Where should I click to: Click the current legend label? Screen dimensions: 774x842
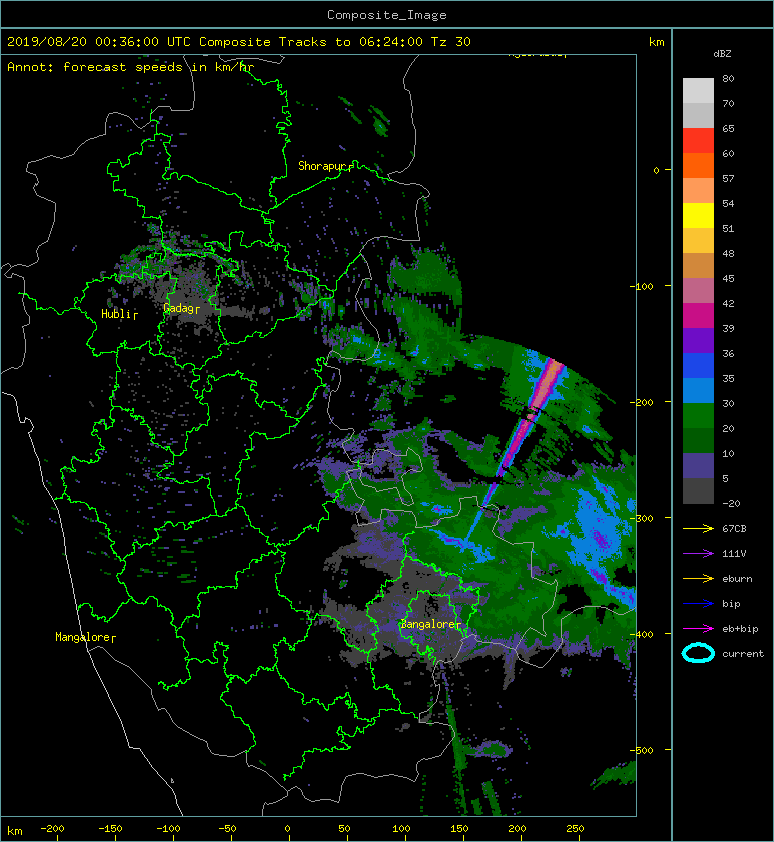click(x=743, y=654)
